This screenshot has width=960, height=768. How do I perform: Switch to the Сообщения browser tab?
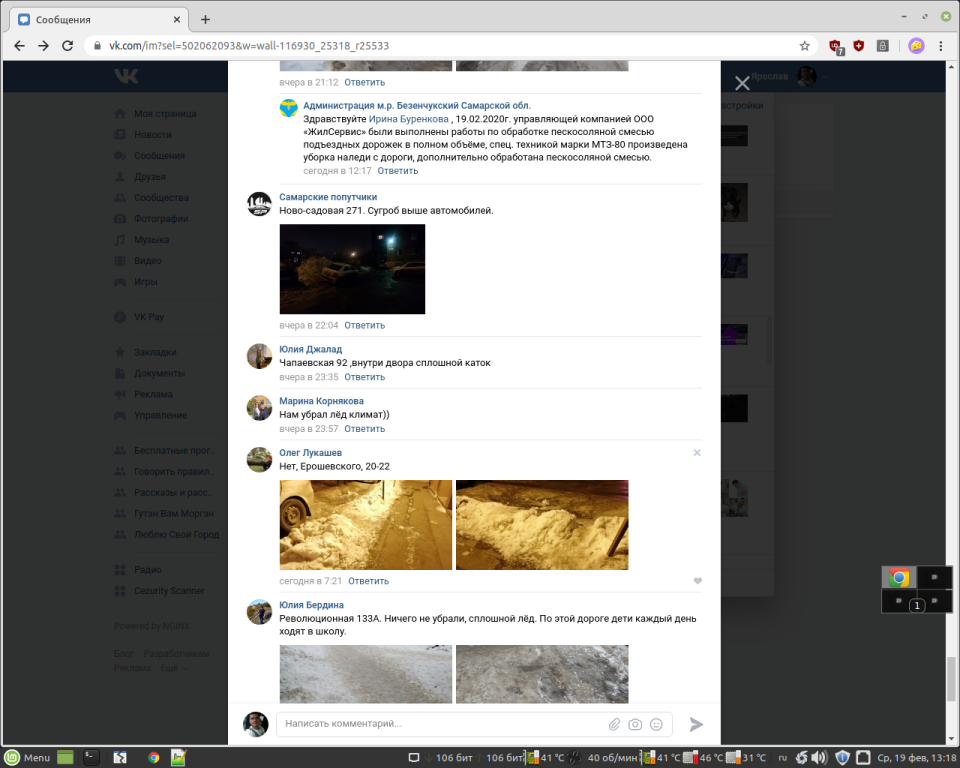click(x=100, y=19)
